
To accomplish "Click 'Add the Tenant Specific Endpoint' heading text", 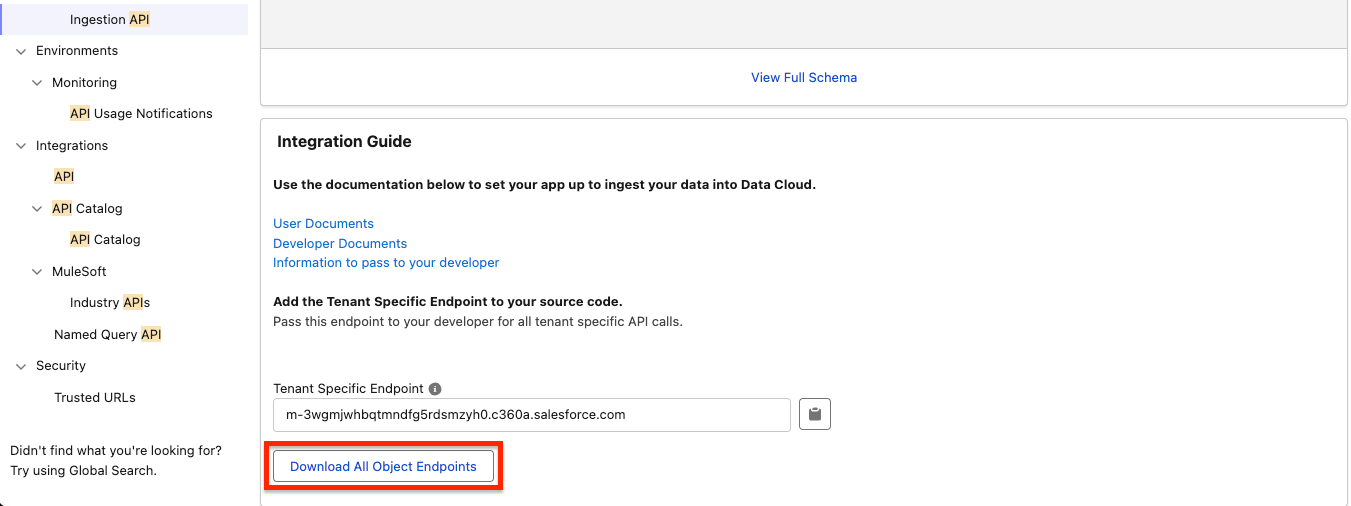I will [x=448, y=302].
